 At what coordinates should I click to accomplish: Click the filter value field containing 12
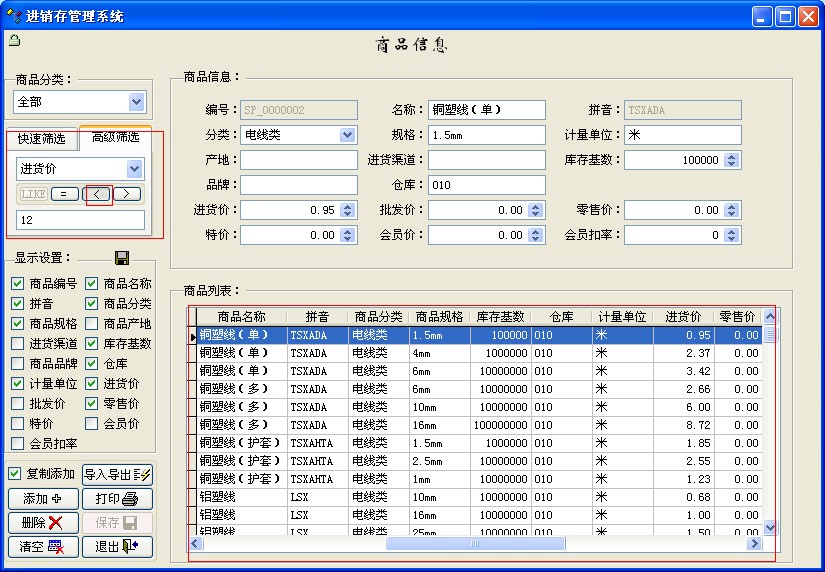click(81, 220)
